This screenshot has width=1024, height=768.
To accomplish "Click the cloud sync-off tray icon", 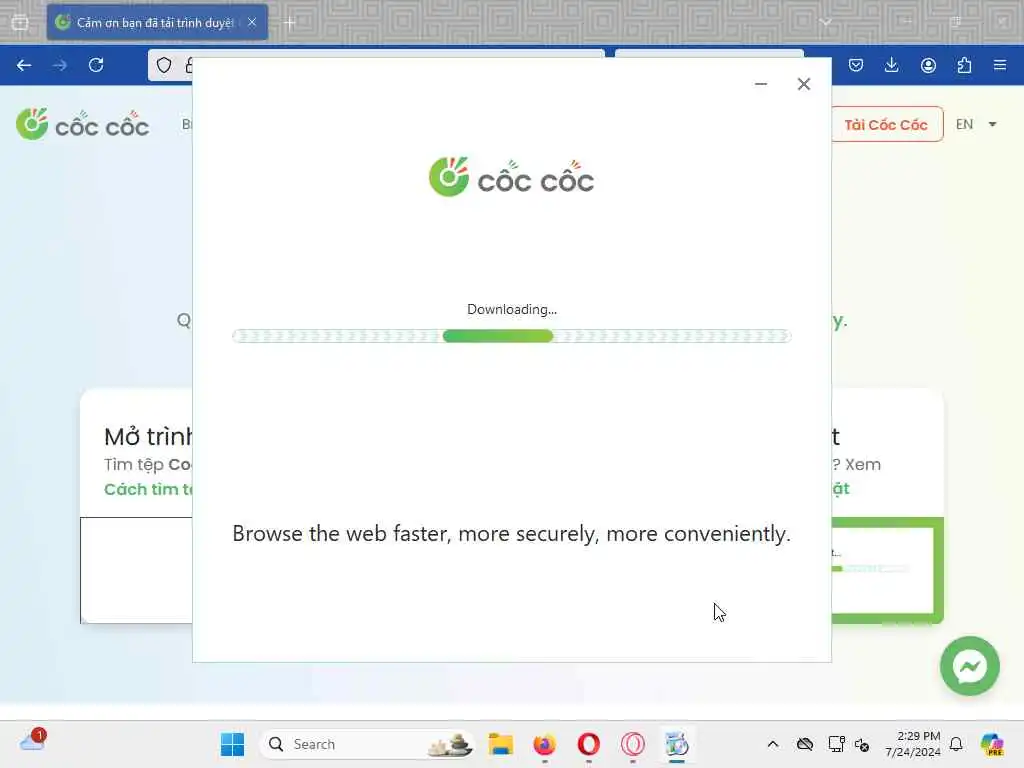I will [805, 744].
